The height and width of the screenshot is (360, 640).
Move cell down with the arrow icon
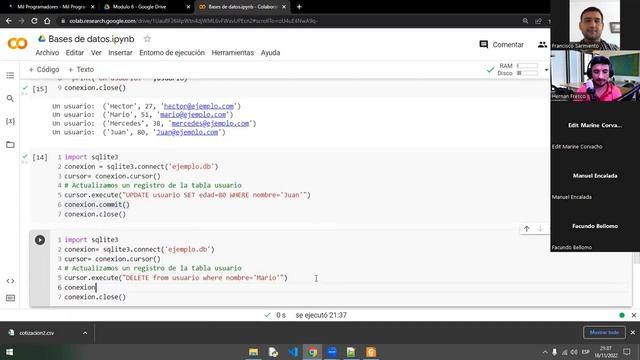[540, 229]
